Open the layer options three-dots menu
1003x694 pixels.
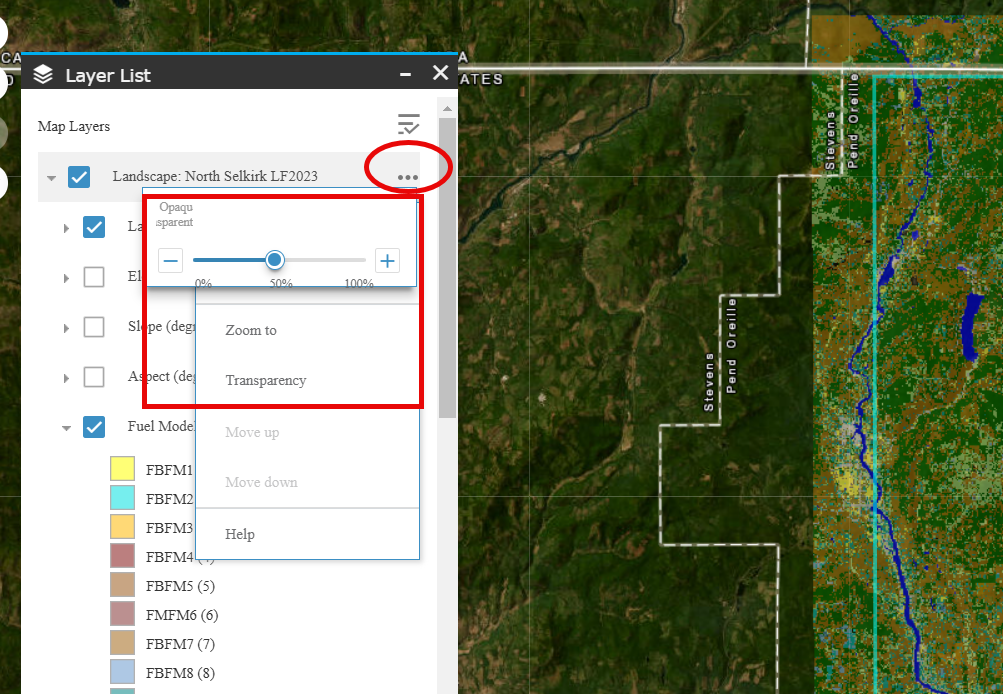coord(406,177)
